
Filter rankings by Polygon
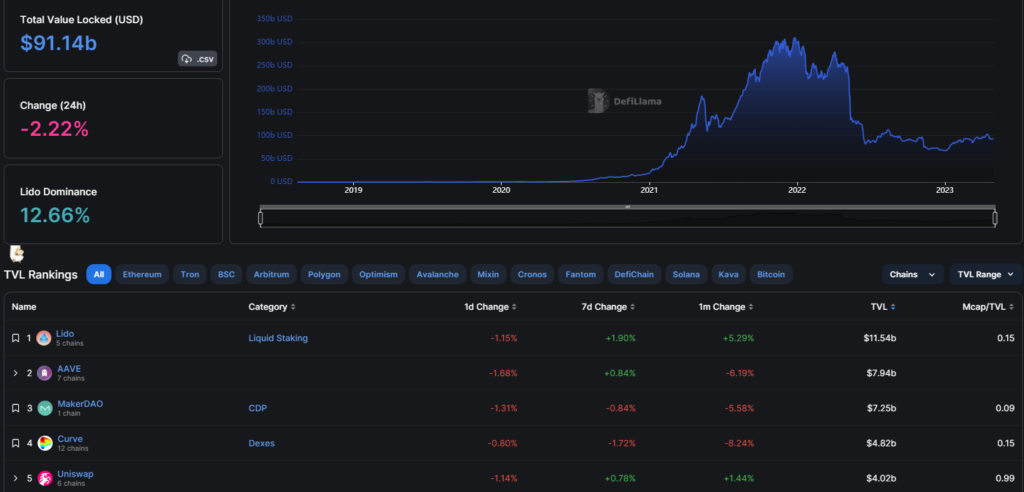point(325,274)
